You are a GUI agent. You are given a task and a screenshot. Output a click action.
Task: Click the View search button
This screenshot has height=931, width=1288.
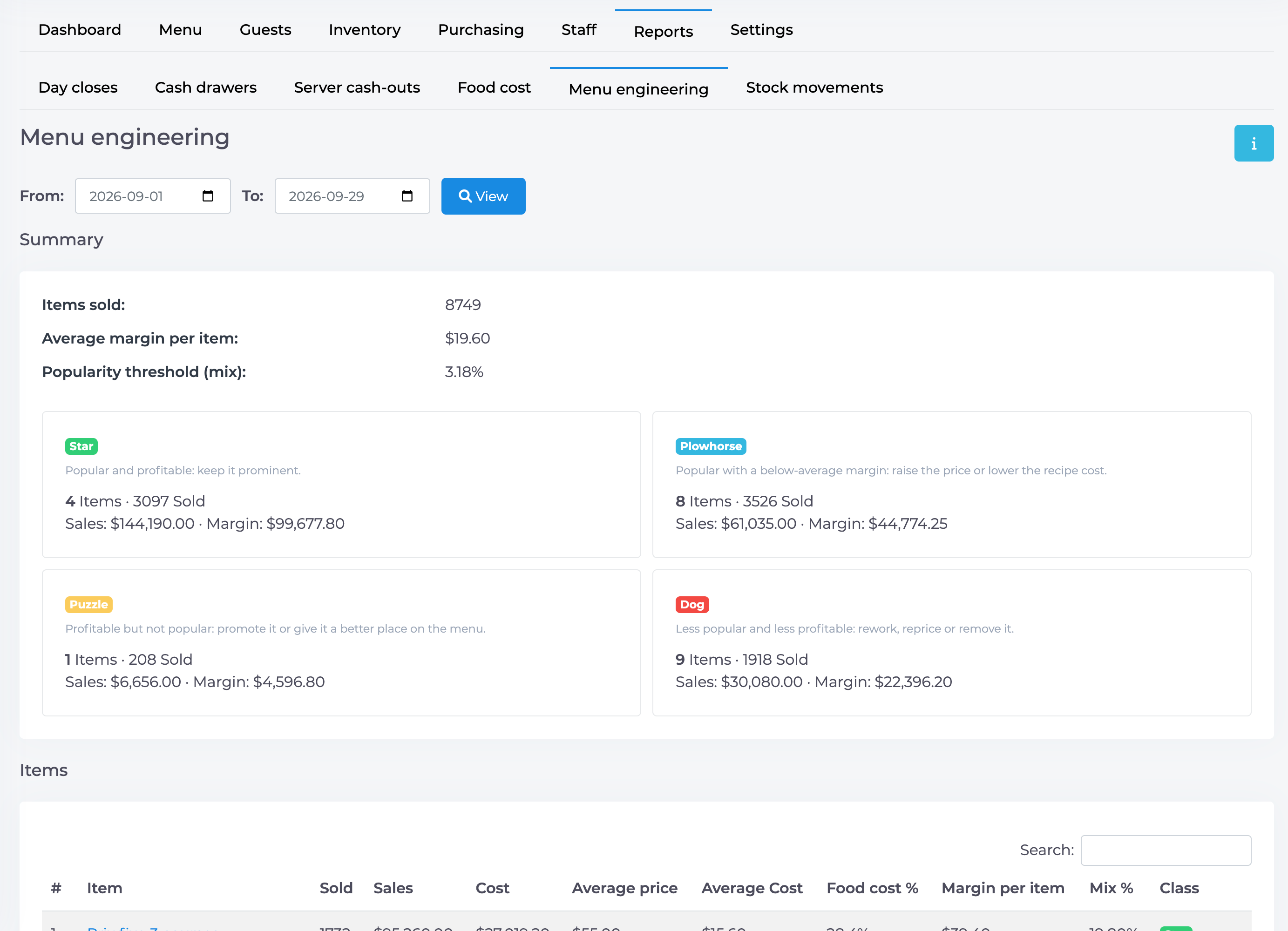pyautogui.click(x=483, y=196)
